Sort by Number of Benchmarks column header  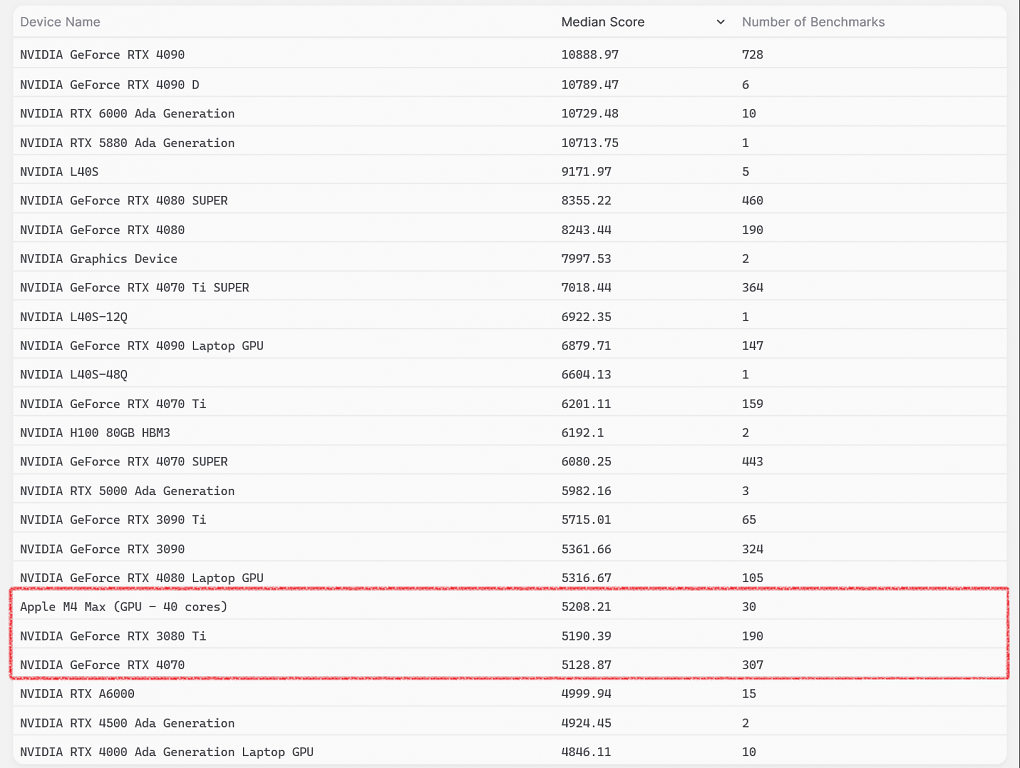[813, 22]
